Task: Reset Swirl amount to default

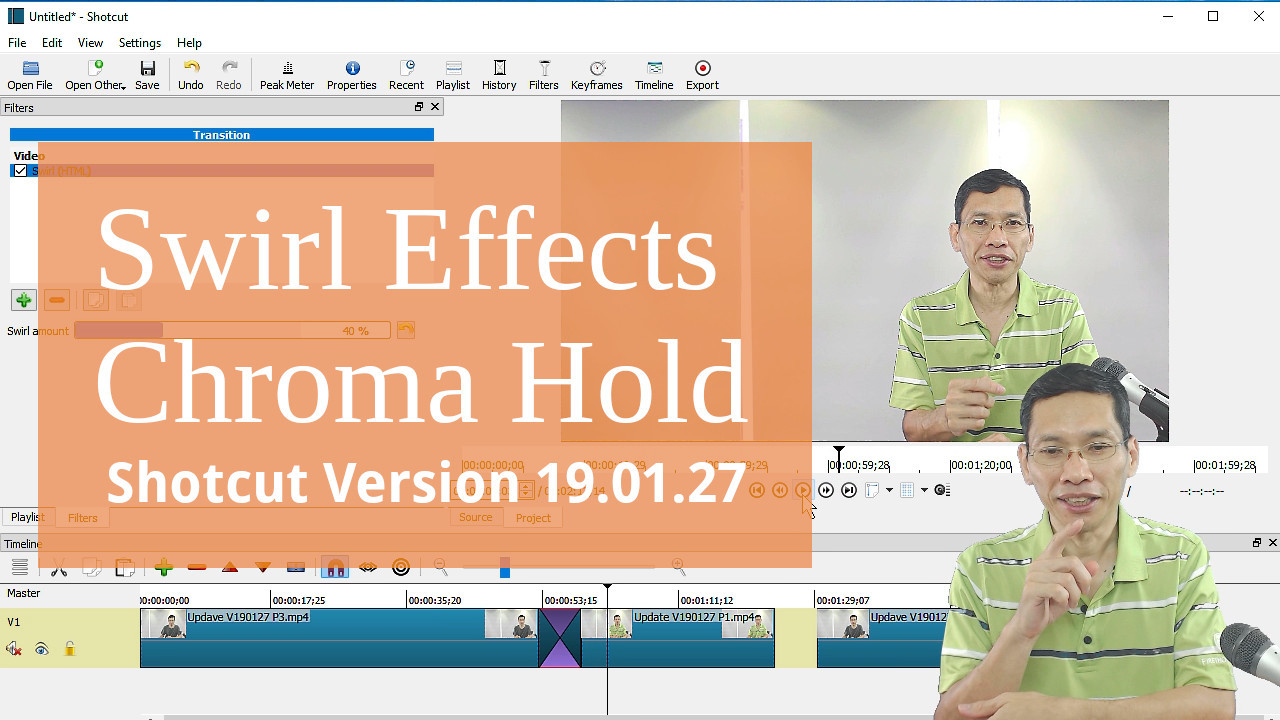Action: pos(405,330)
